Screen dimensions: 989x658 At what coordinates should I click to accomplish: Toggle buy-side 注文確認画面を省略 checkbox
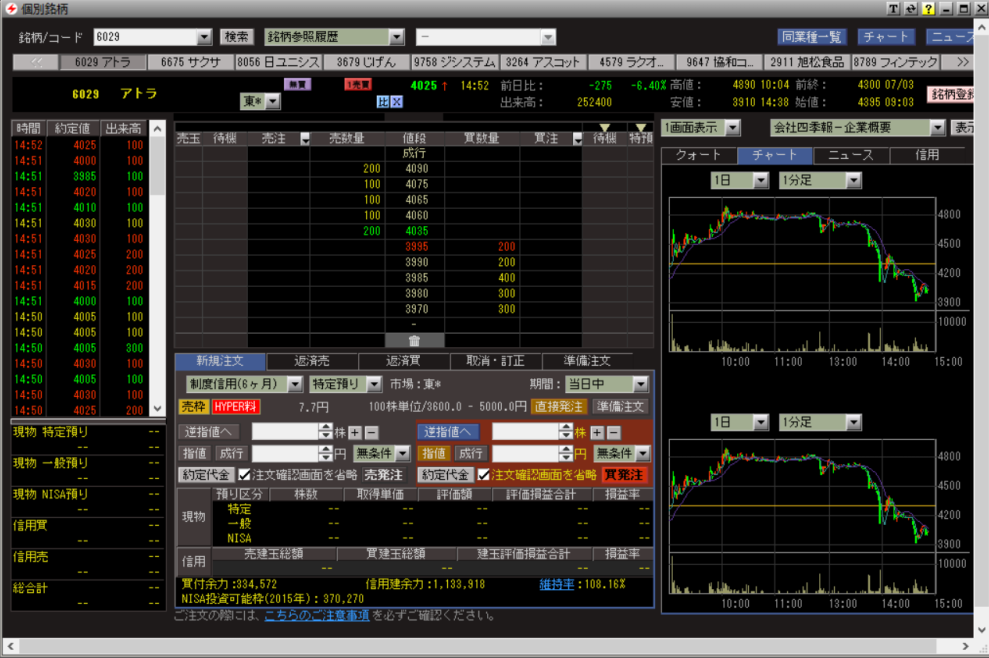coord(485,475)
